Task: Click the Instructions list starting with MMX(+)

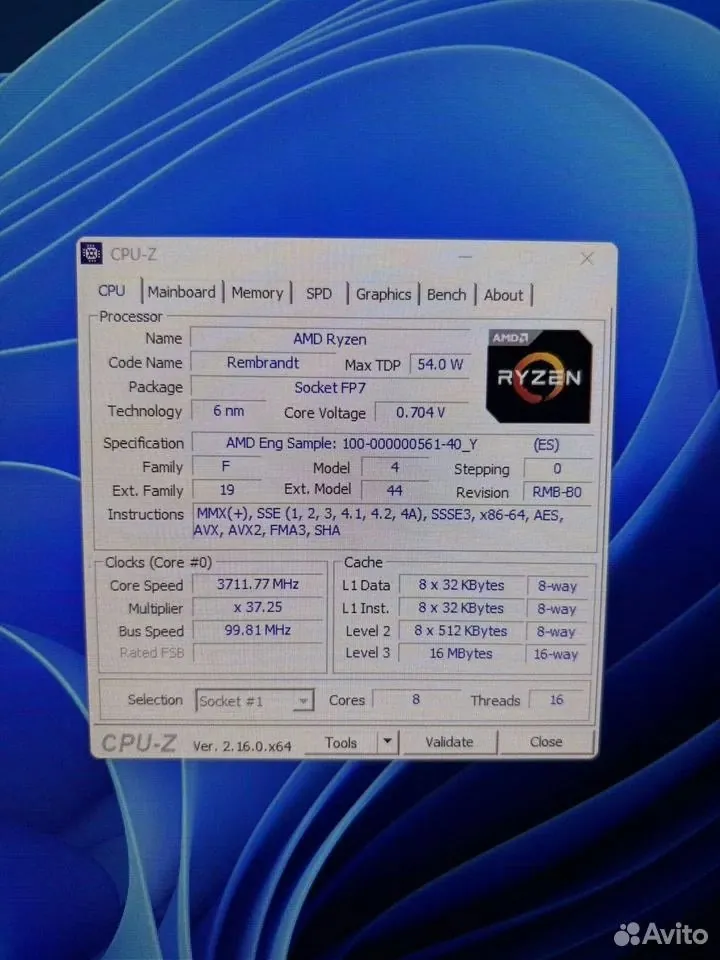Action: 392,522
